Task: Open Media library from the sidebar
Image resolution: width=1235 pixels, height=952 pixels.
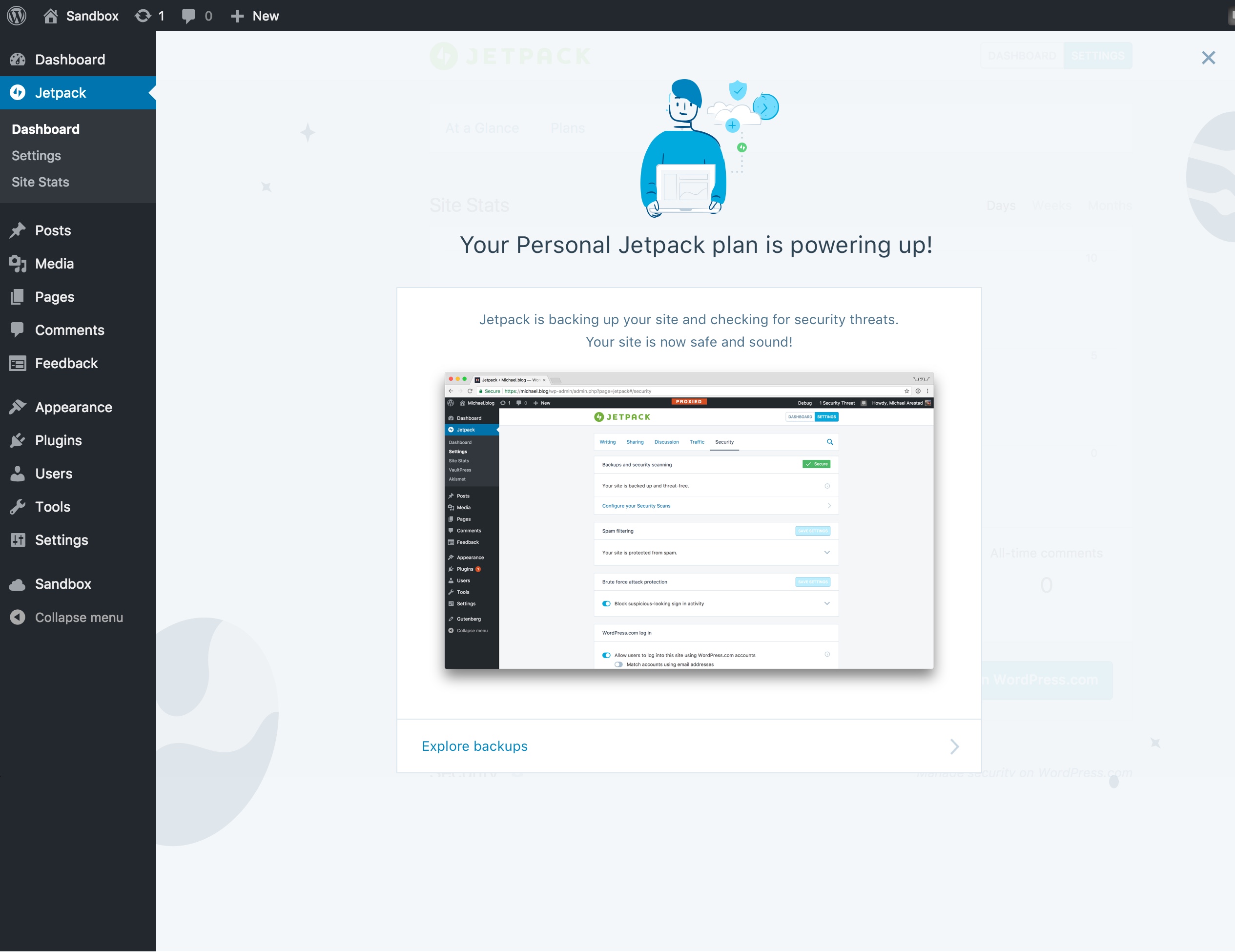Action: 54,264
